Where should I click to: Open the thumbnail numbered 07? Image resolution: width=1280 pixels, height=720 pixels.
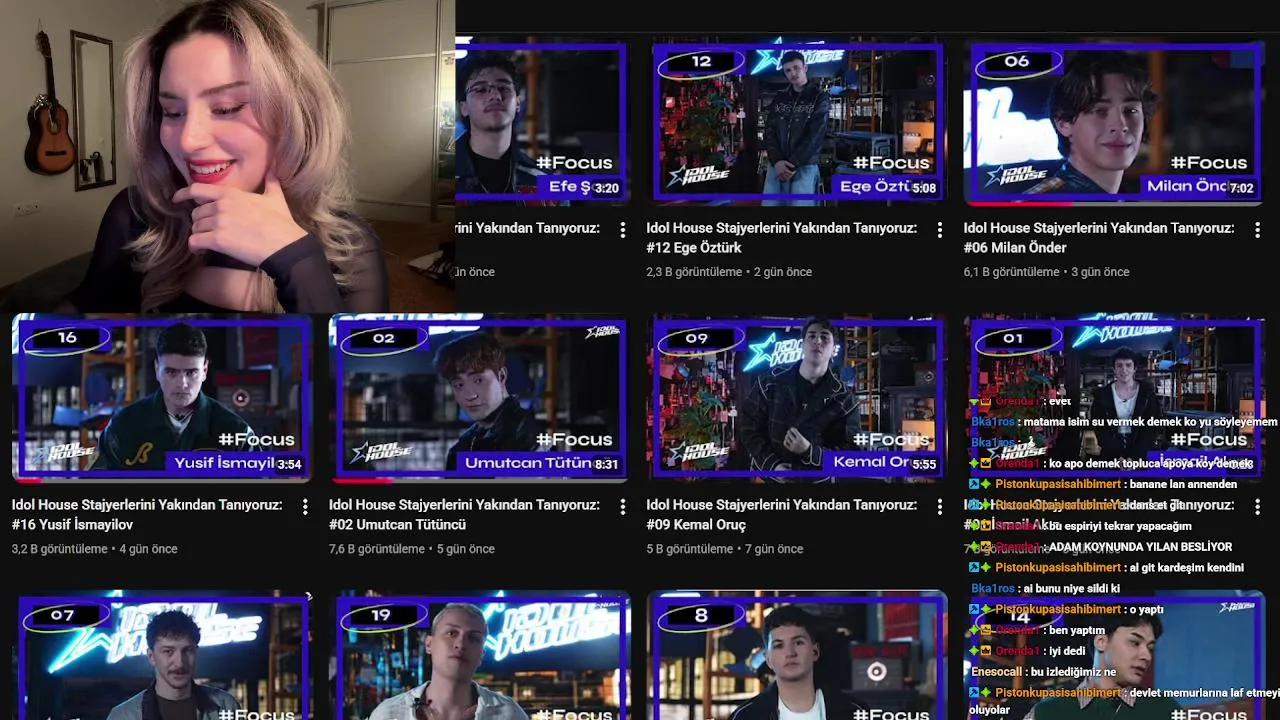tap(162, 656)
